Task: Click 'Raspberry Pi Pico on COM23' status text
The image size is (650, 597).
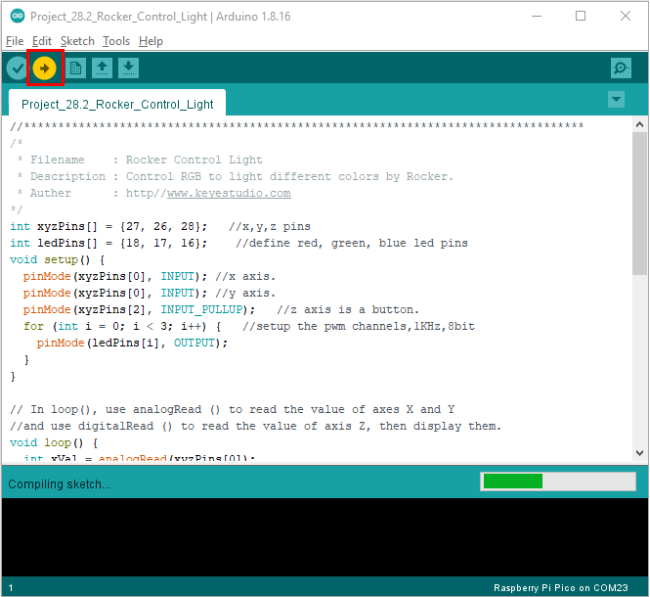Action: pos(560,587)
